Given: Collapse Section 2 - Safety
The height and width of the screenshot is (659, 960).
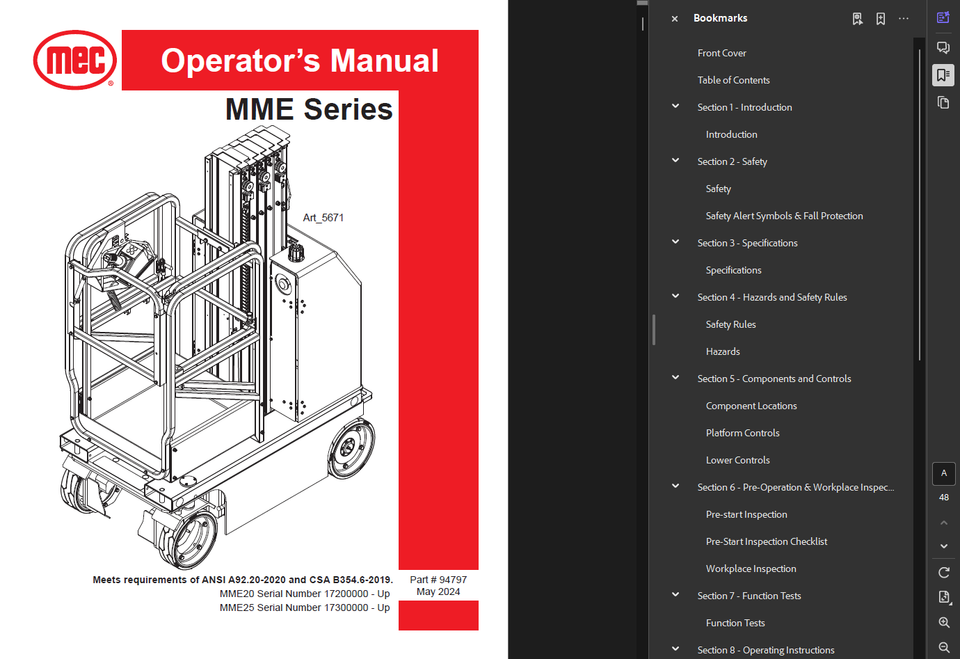Looking at the screenshot, I should [675, 161].
